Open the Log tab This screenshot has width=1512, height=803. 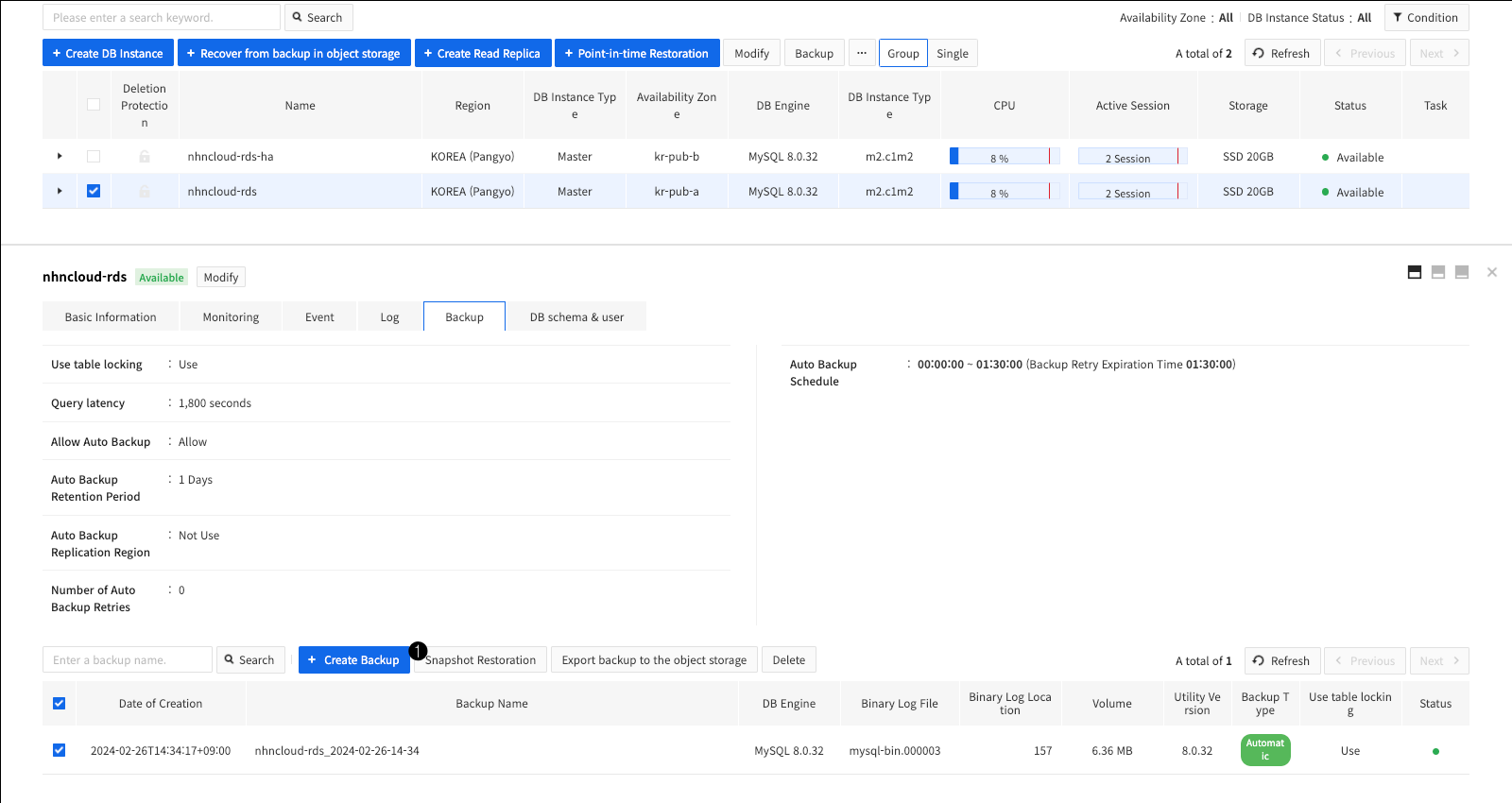(389, 317)
